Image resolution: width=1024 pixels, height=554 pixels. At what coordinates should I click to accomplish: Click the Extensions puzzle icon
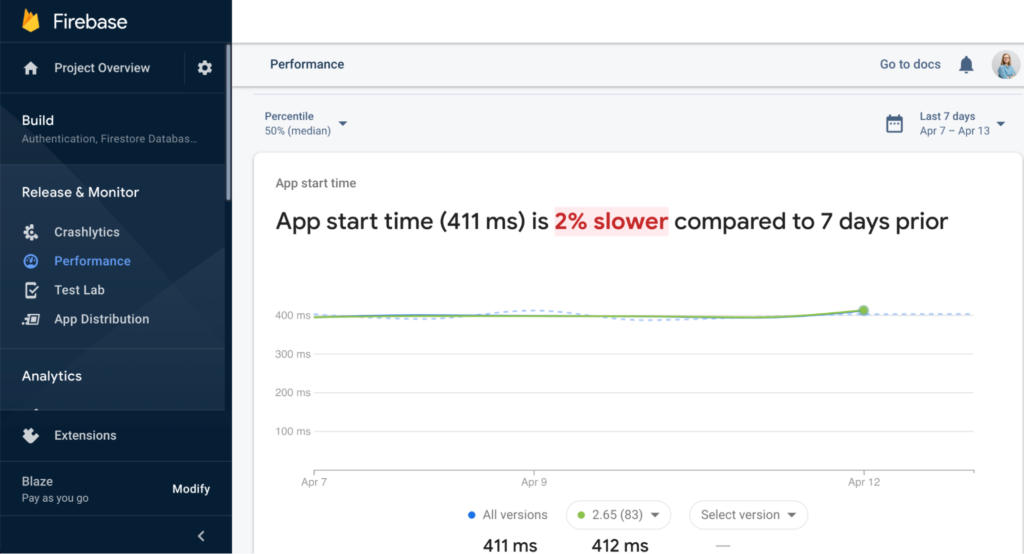(x=31, y=436)
